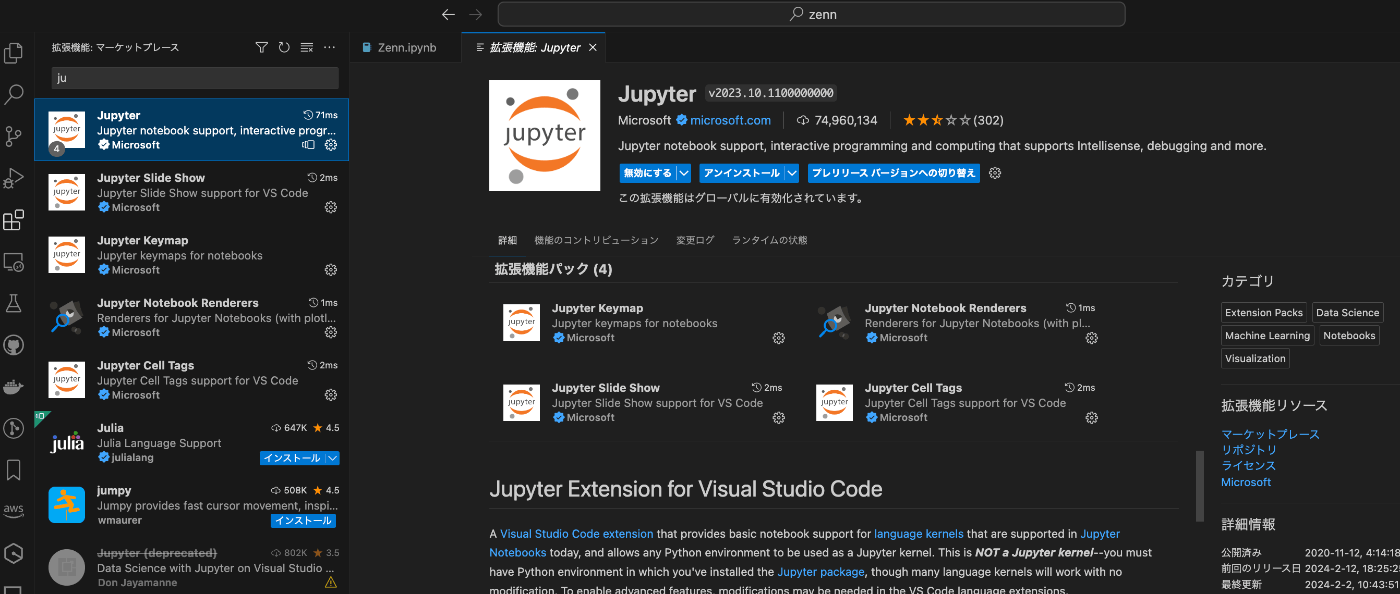Open the 無効にする dropdown arrow
Viewport: 1400px width, 594px height.
click(684, 173)
